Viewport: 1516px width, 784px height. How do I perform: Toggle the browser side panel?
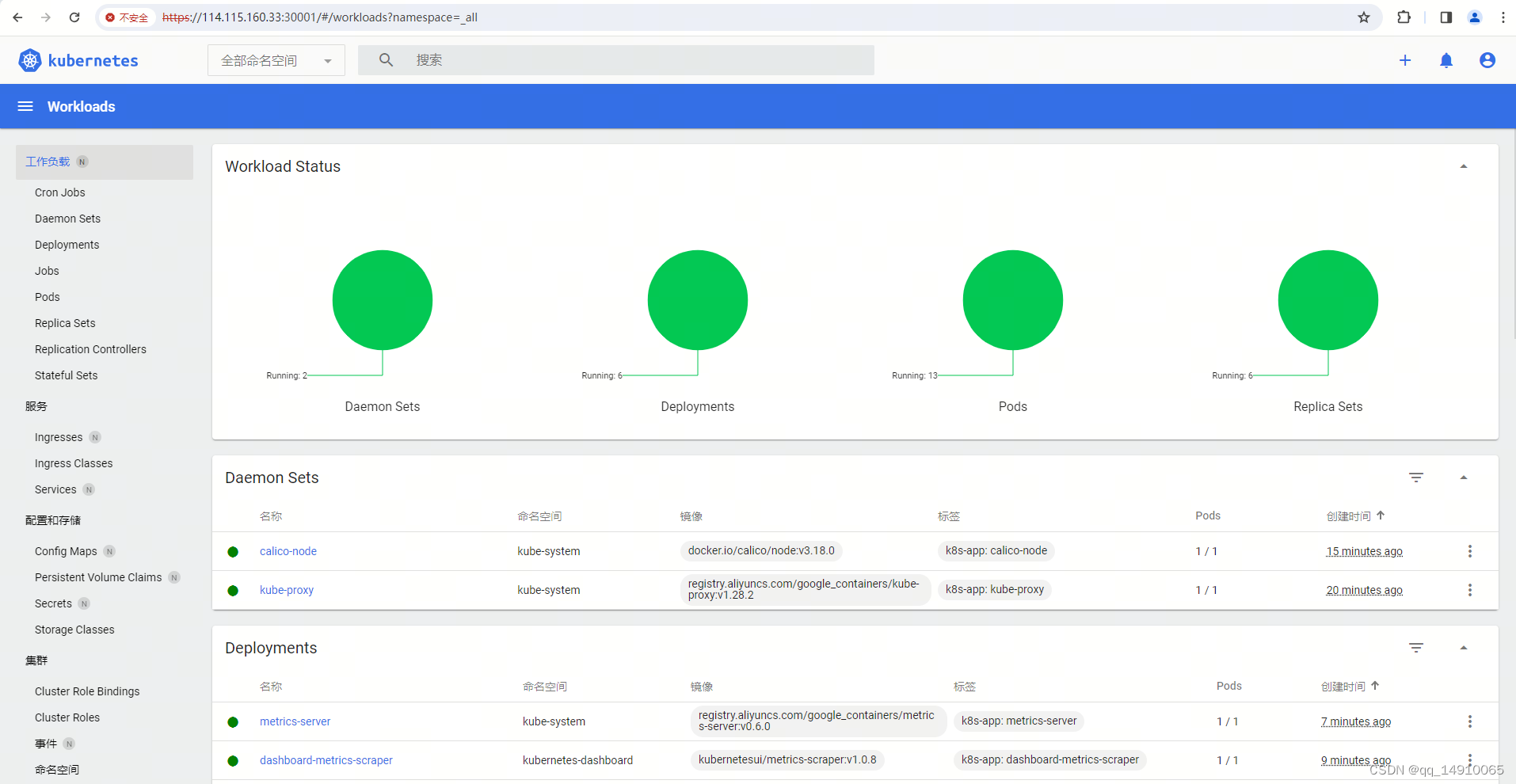point(1446,17)
